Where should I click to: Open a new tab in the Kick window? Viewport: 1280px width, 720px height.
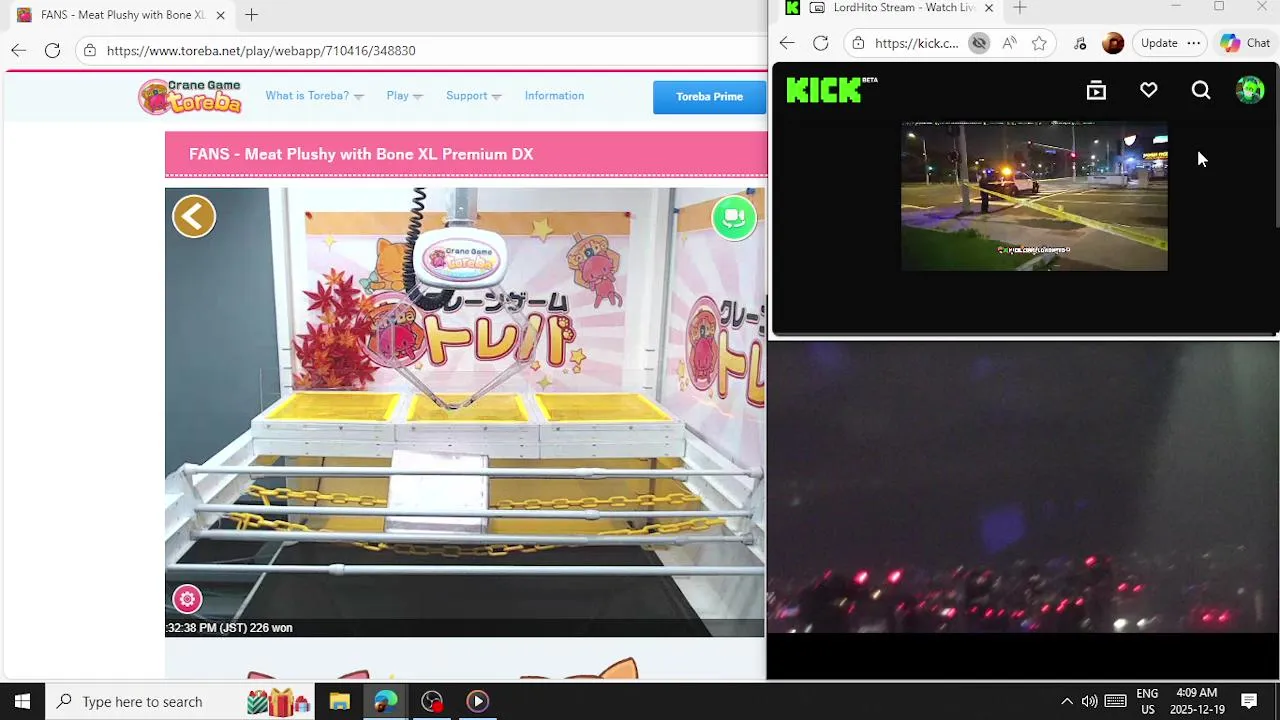click(1020, 8)
